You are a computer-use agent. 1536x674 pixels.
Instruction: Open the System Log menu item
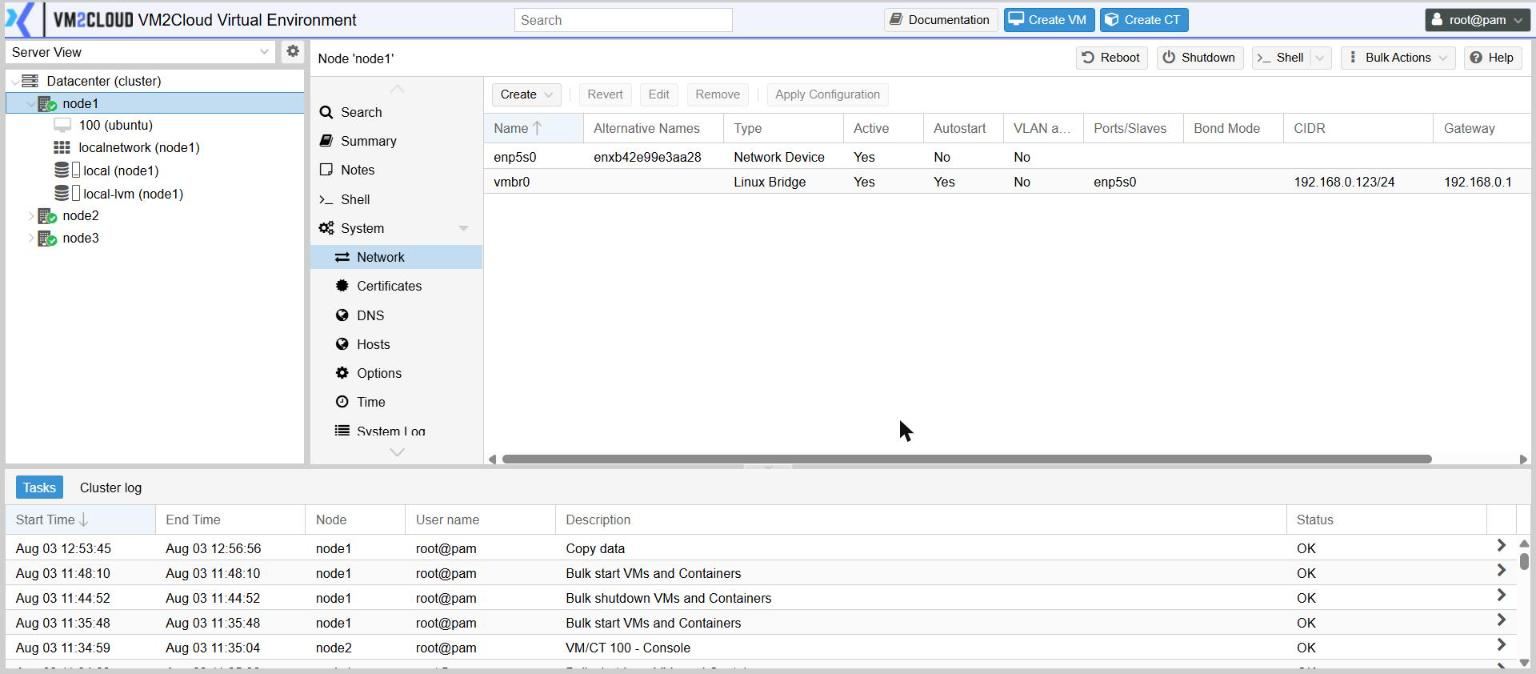coord(396,431)
